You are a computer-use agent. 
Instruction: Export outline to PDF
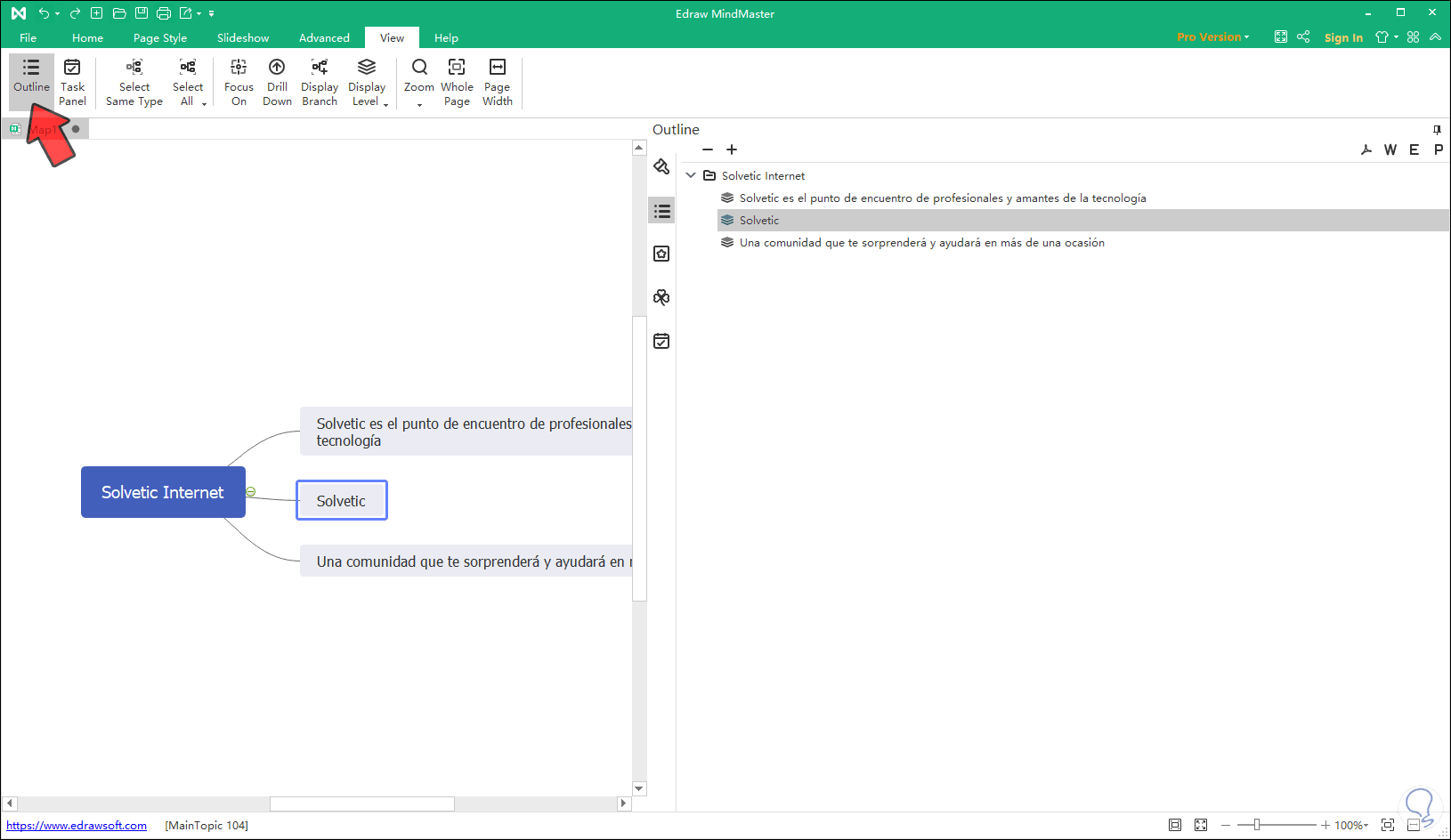pyautogui.click(x=1366, y=149)
